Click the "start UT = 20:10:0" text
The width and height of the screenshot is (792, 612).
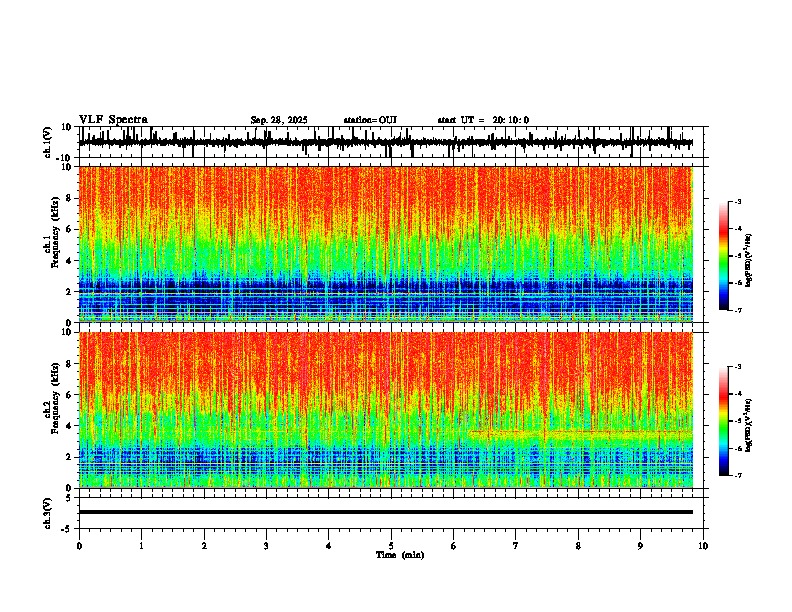tap(483, 120)
